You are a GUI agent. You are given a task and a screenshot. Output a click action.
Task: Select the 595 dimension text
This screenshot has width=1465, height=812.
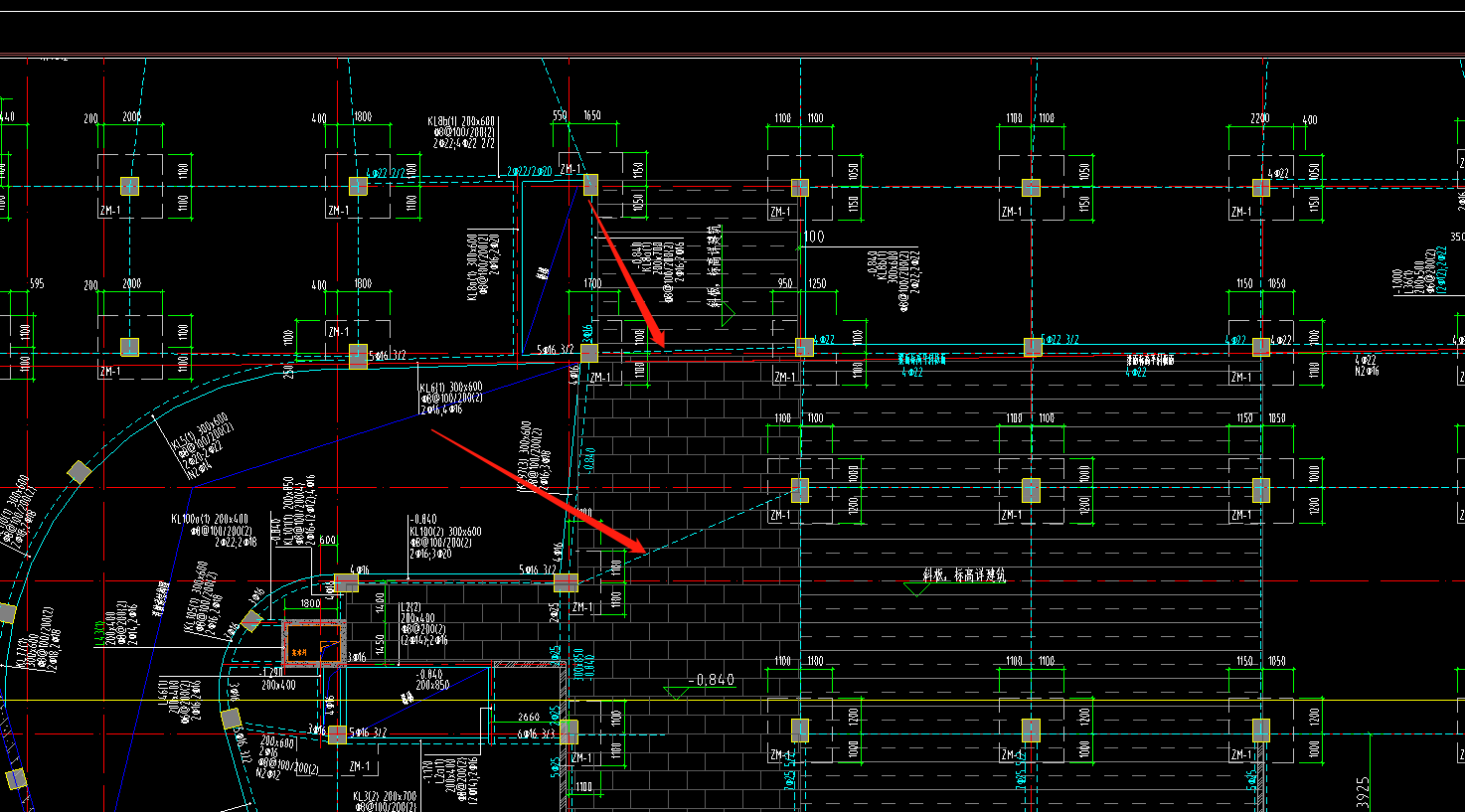[37, 284]
